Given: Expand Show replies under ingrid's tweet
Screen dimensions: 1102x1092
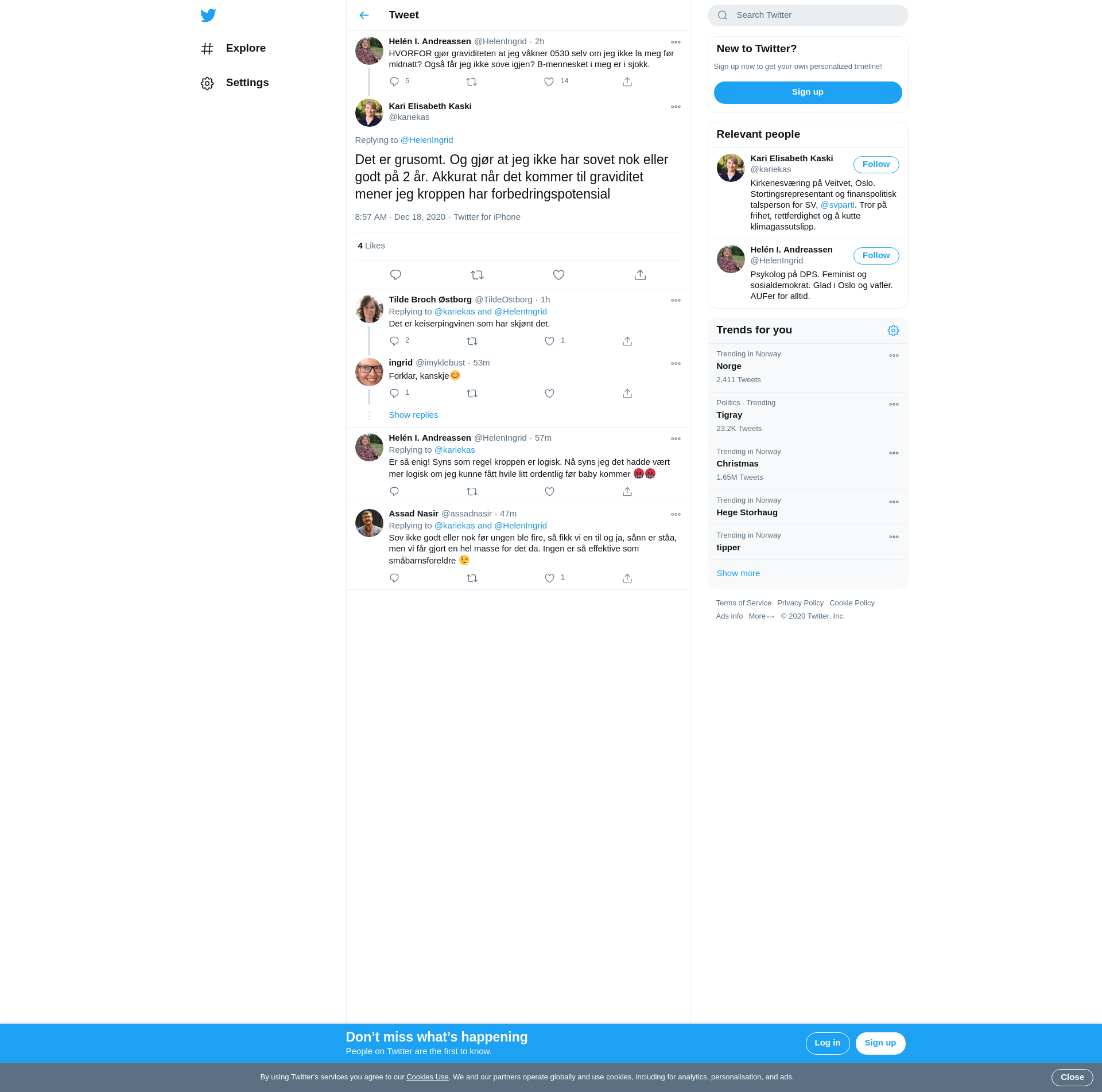Looking at the screenshot, I should pyautogui.click(x=413, y=415).
